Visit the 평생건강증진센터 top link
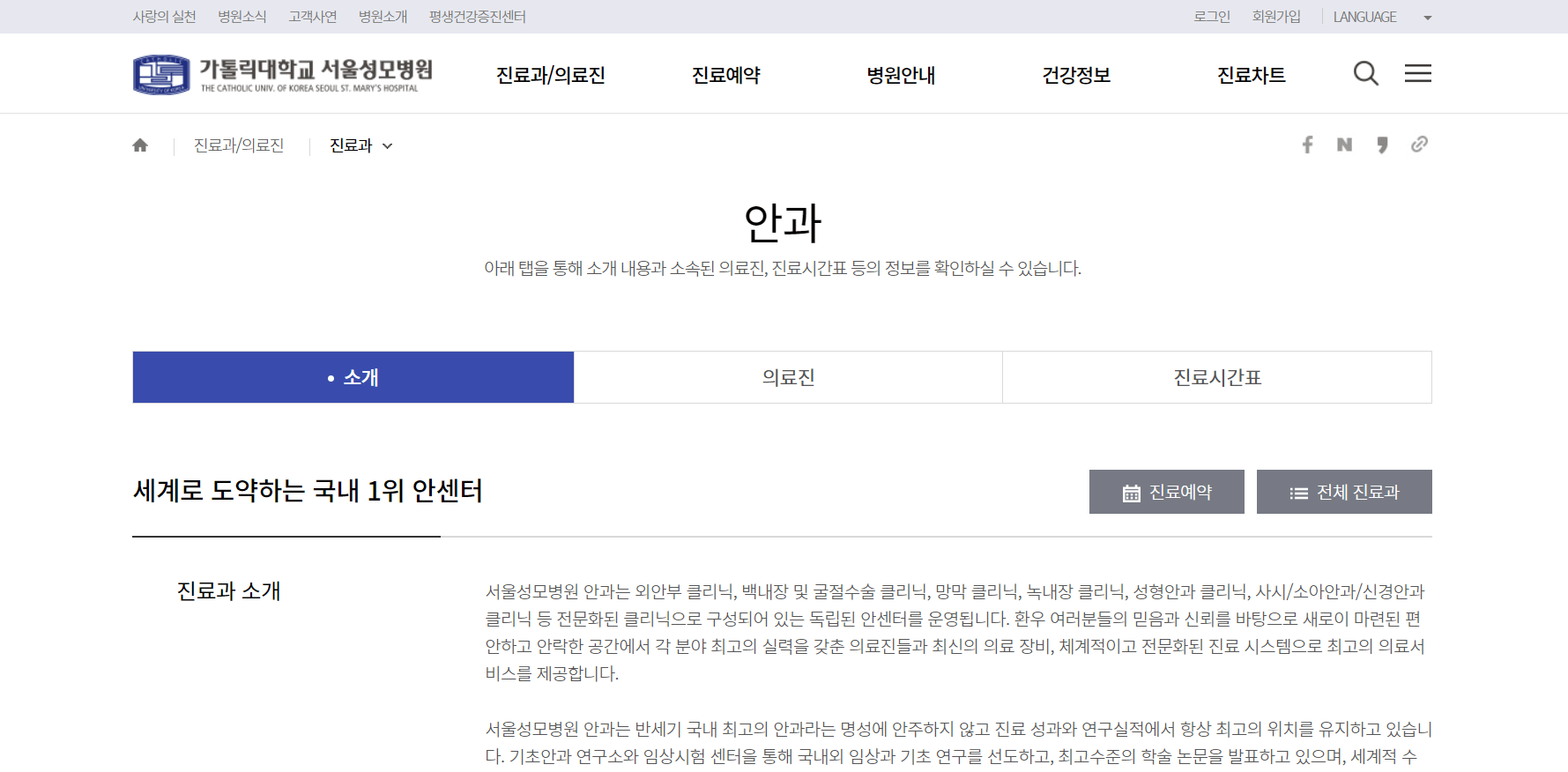Screen dimensions: 1568x772 [x=478, y=17]
